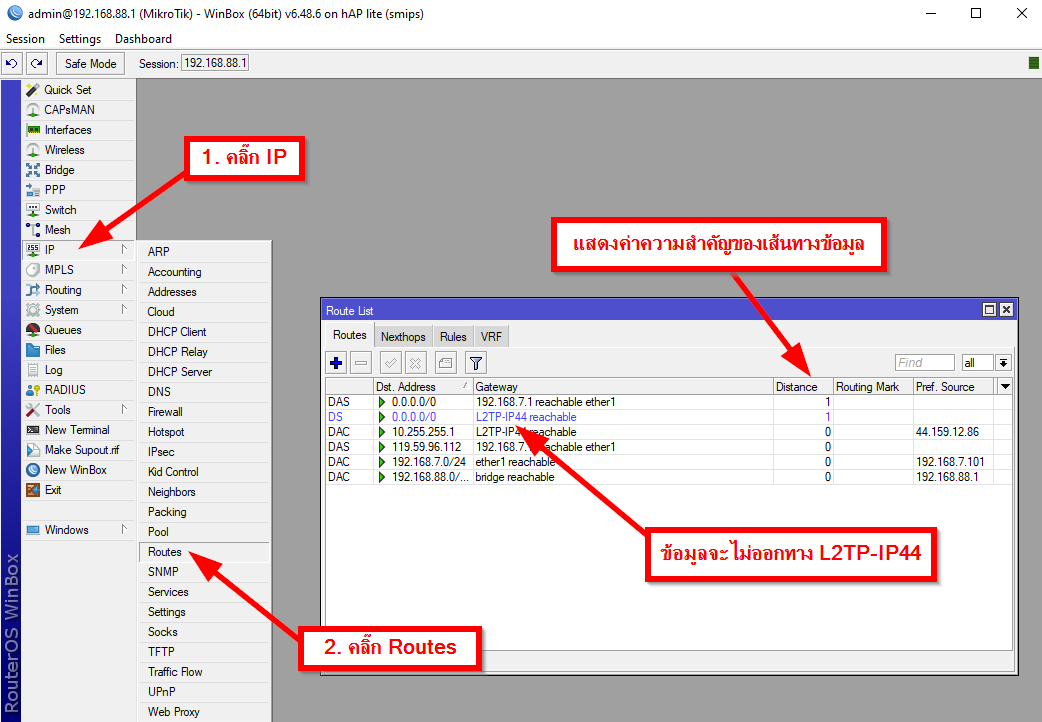Screen dimensions: 1042x722
Task: Expand the MPLS submenu
Action: click(78, 269)
